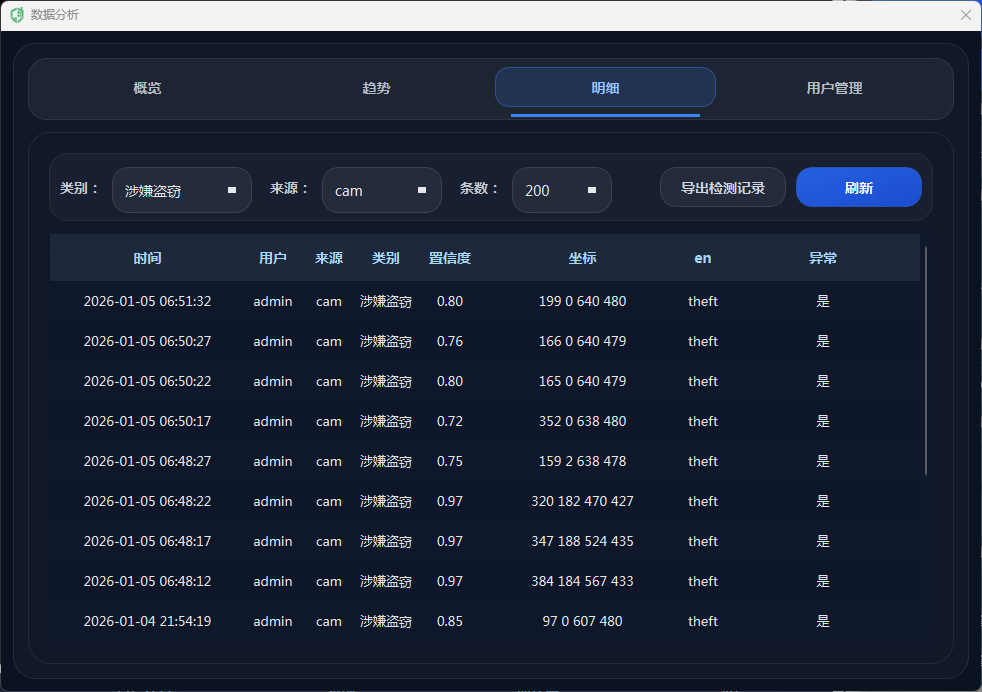Click admin in the 21:54:19 row
This screenshot has height=692, width=982.
click(272, 622)
